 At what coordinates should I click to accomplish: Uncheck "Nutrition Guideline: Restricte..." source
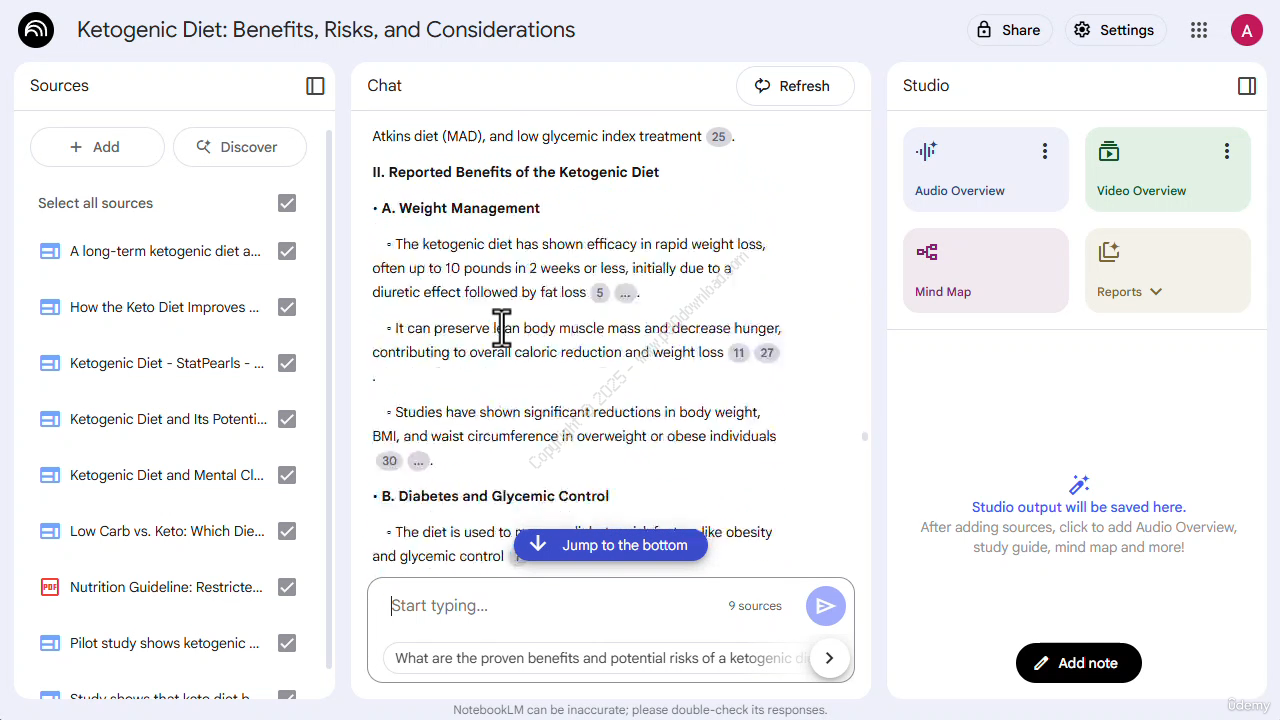point(287,587)
